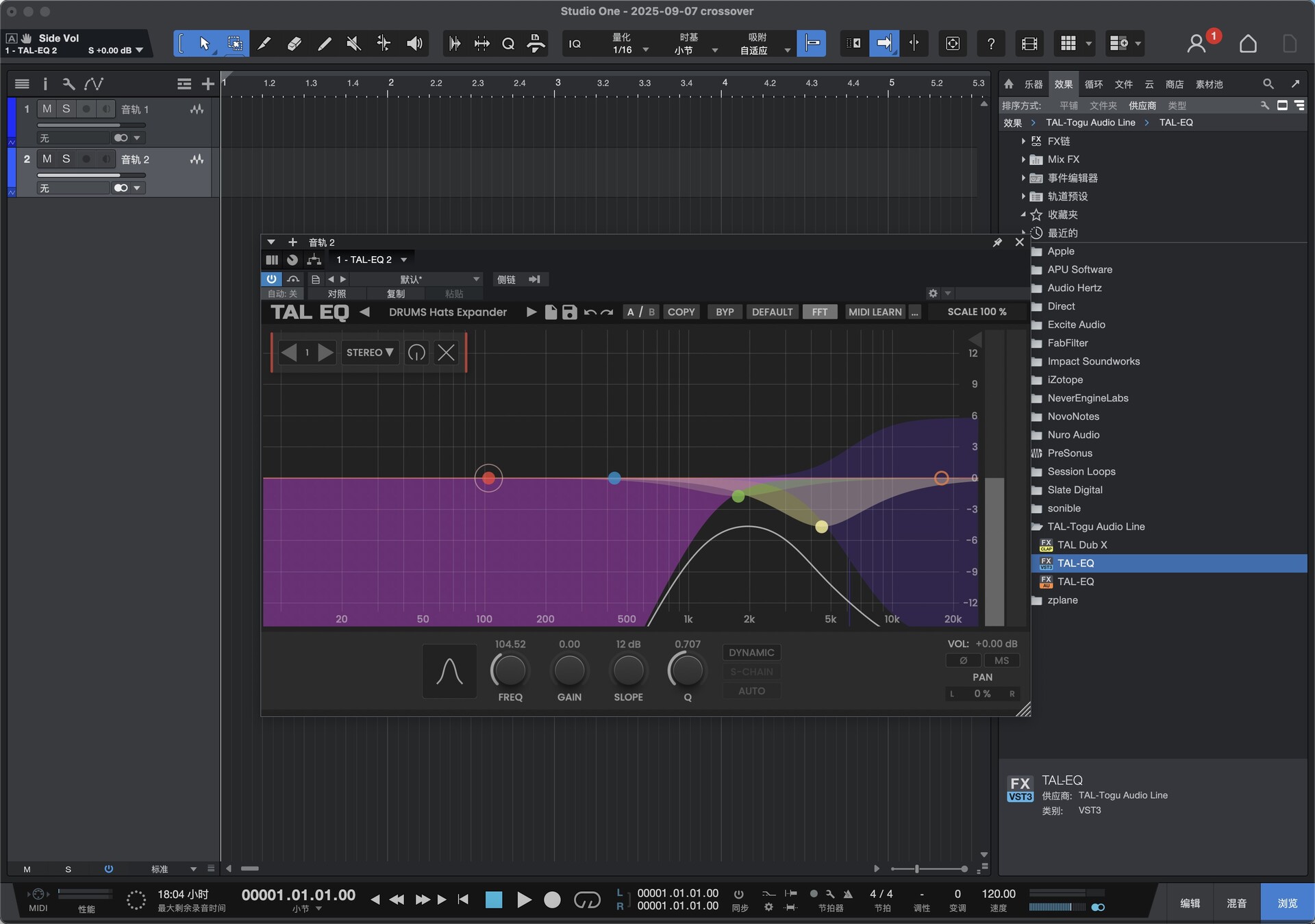Viewport: 1315px width, 924px height.
Task: Toggle TAL-EQ plugin power bypass button
Action: pos(271,279)
